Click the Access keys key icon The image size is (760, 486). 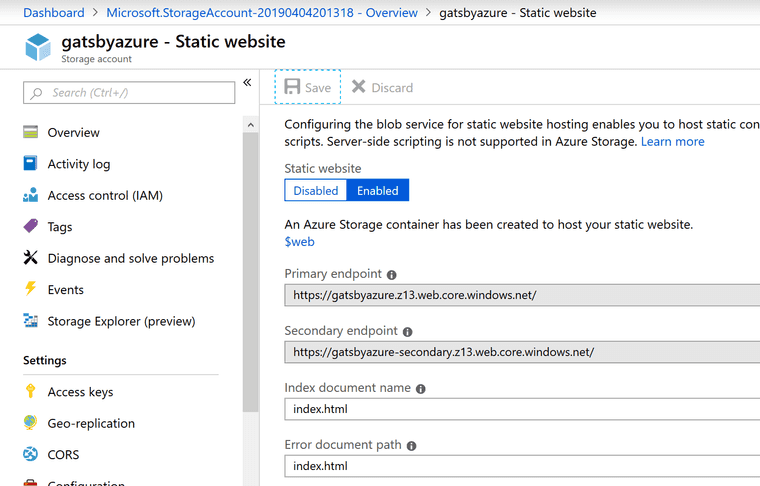pyautogui.click(x=31, y=392)
